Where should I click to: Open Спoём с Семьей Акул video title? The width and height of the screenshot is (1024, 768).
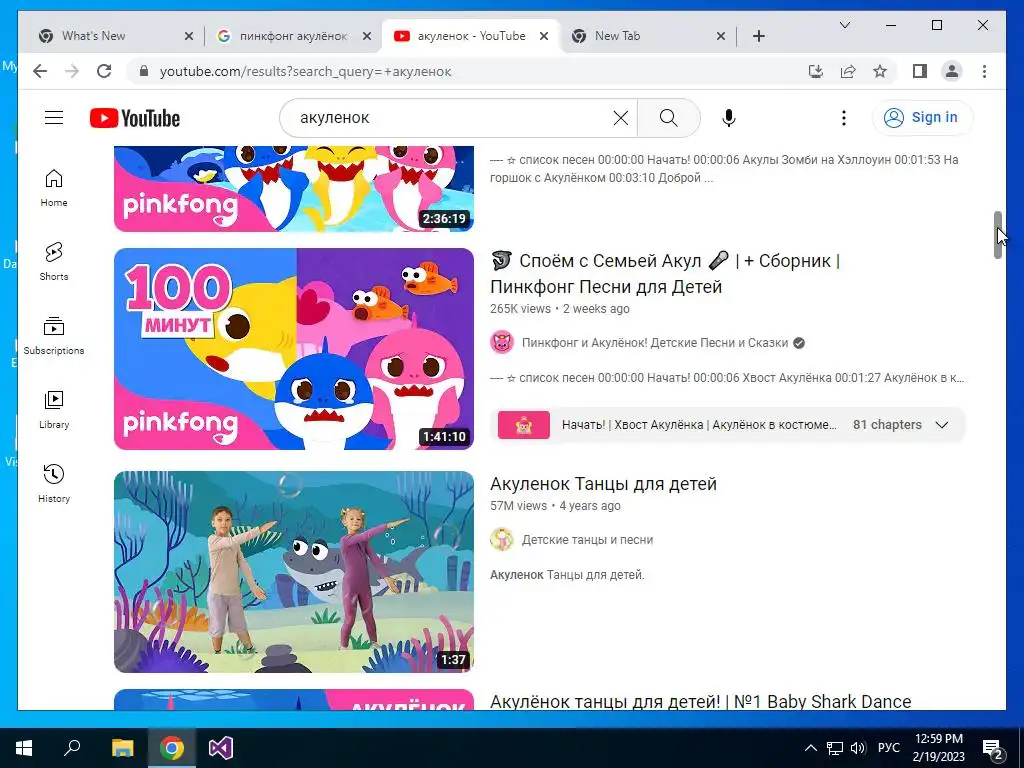point(665,274)
